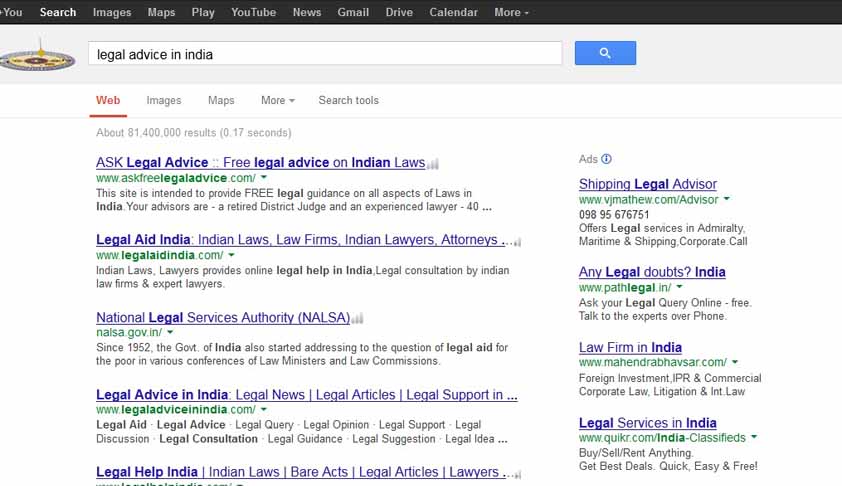The image size is (842, 486).
Task: Click bars icon beside NALSA result title
Action: [357, 319]
